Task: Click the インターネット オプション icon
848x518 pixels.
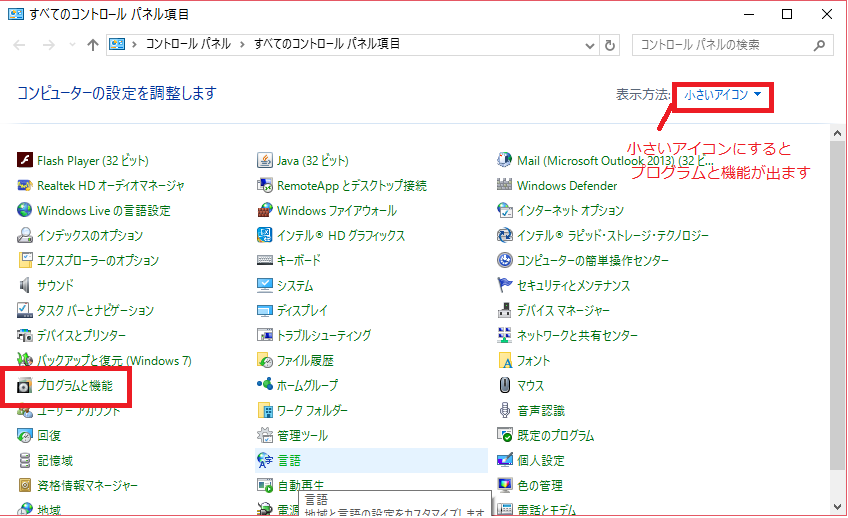Action: coord(505,210)
